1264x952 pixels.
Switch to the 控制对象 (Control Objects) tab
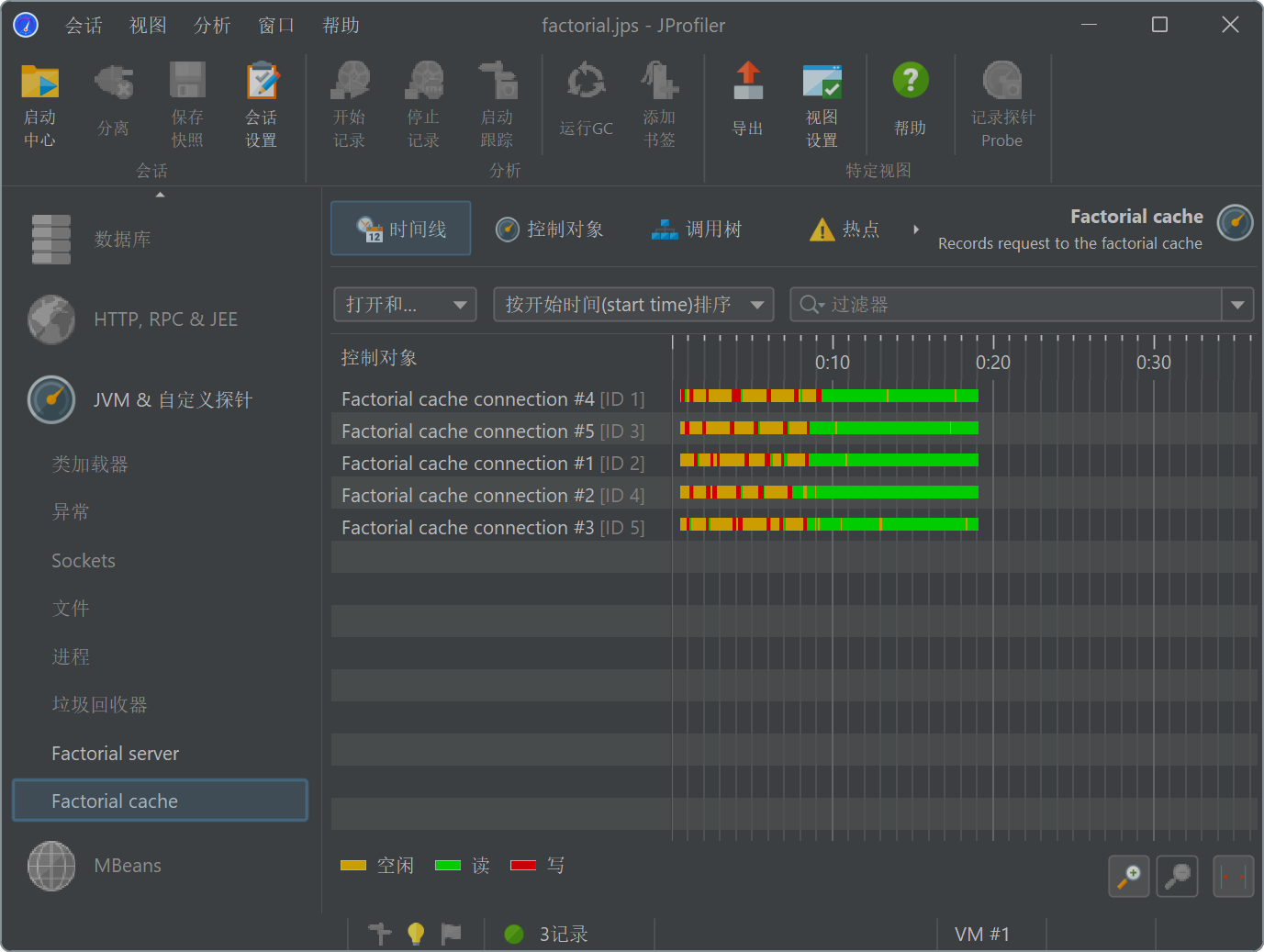pos(549,230)
